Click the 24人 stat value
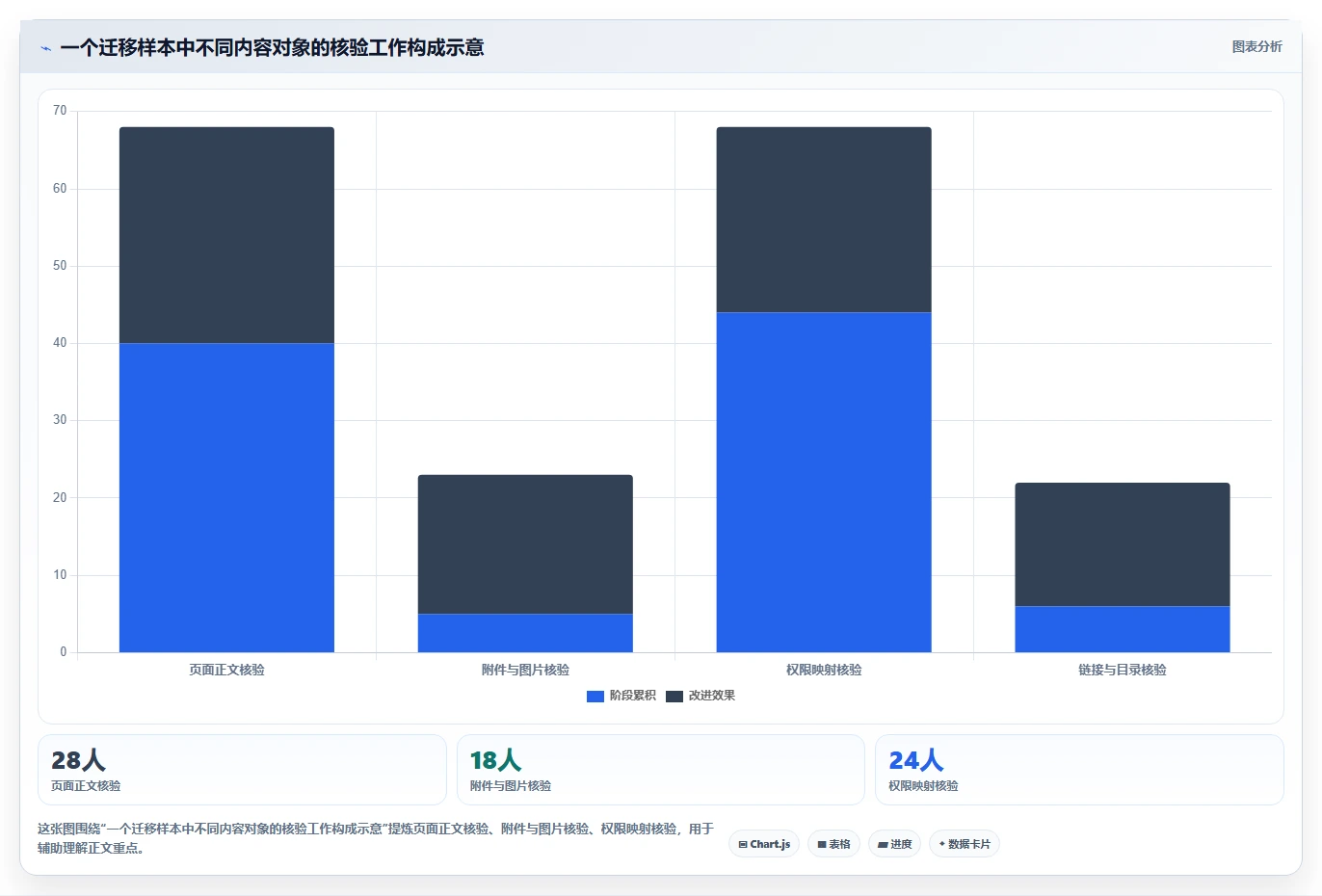This screenshot has width=1322, height=896. [x=916, y=760]
